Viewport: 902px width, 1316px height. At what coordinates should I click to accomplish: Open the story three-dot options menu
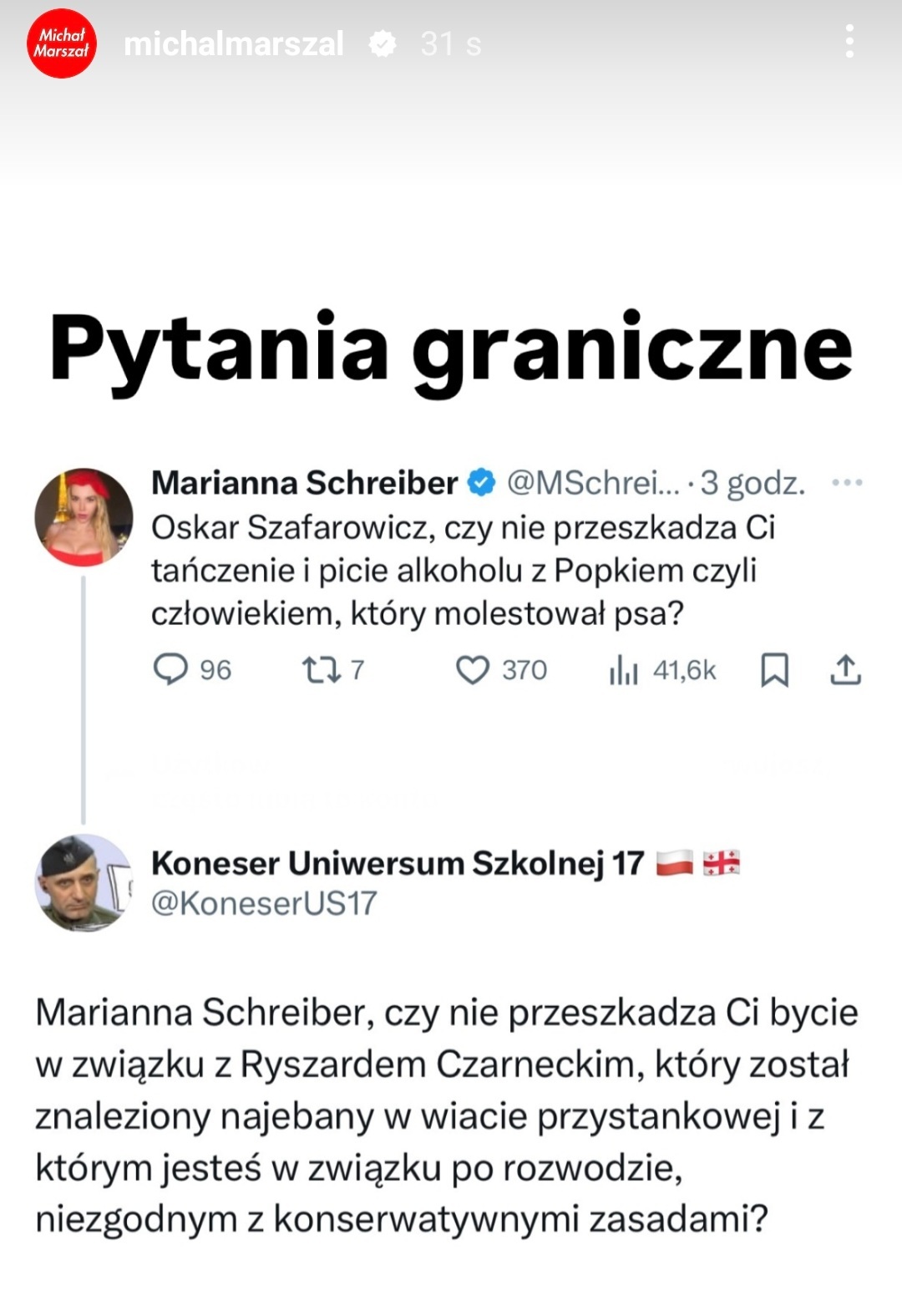pos(849,41)
